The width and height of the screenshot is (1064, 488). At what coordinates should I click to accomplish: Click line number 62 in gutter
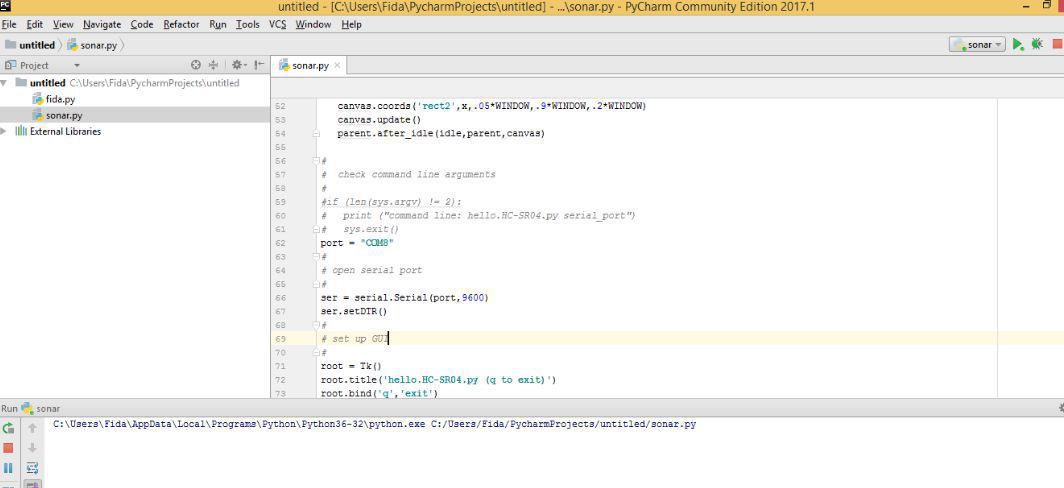281,243
